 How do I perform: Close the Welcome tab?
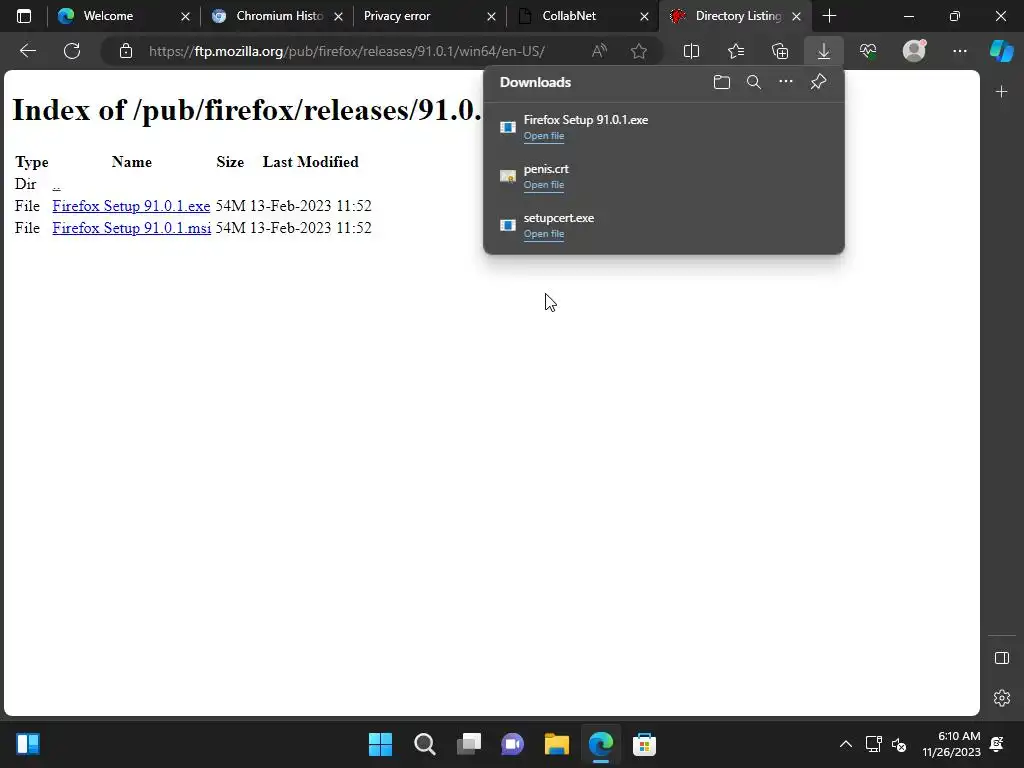(x=185, y=16)
